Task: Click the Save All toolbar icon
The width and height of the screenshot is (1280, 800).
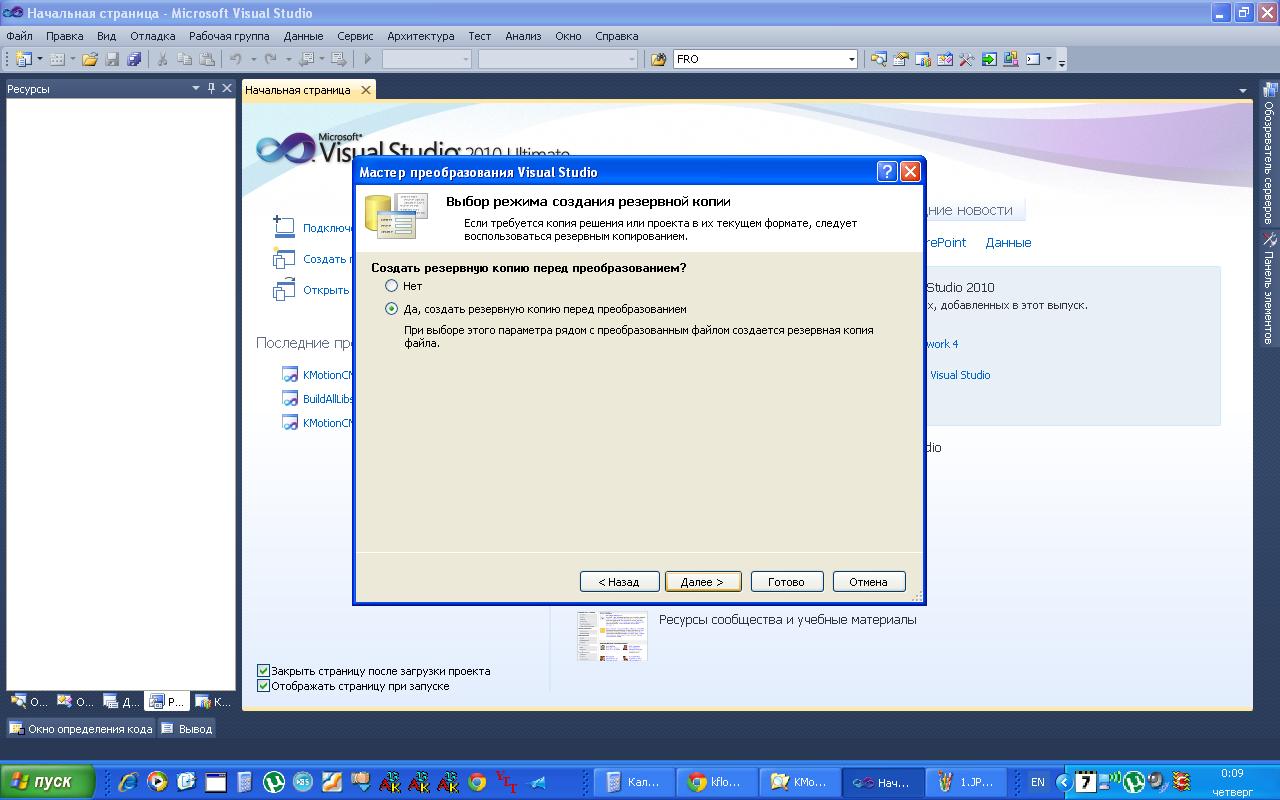Action: 134,59
